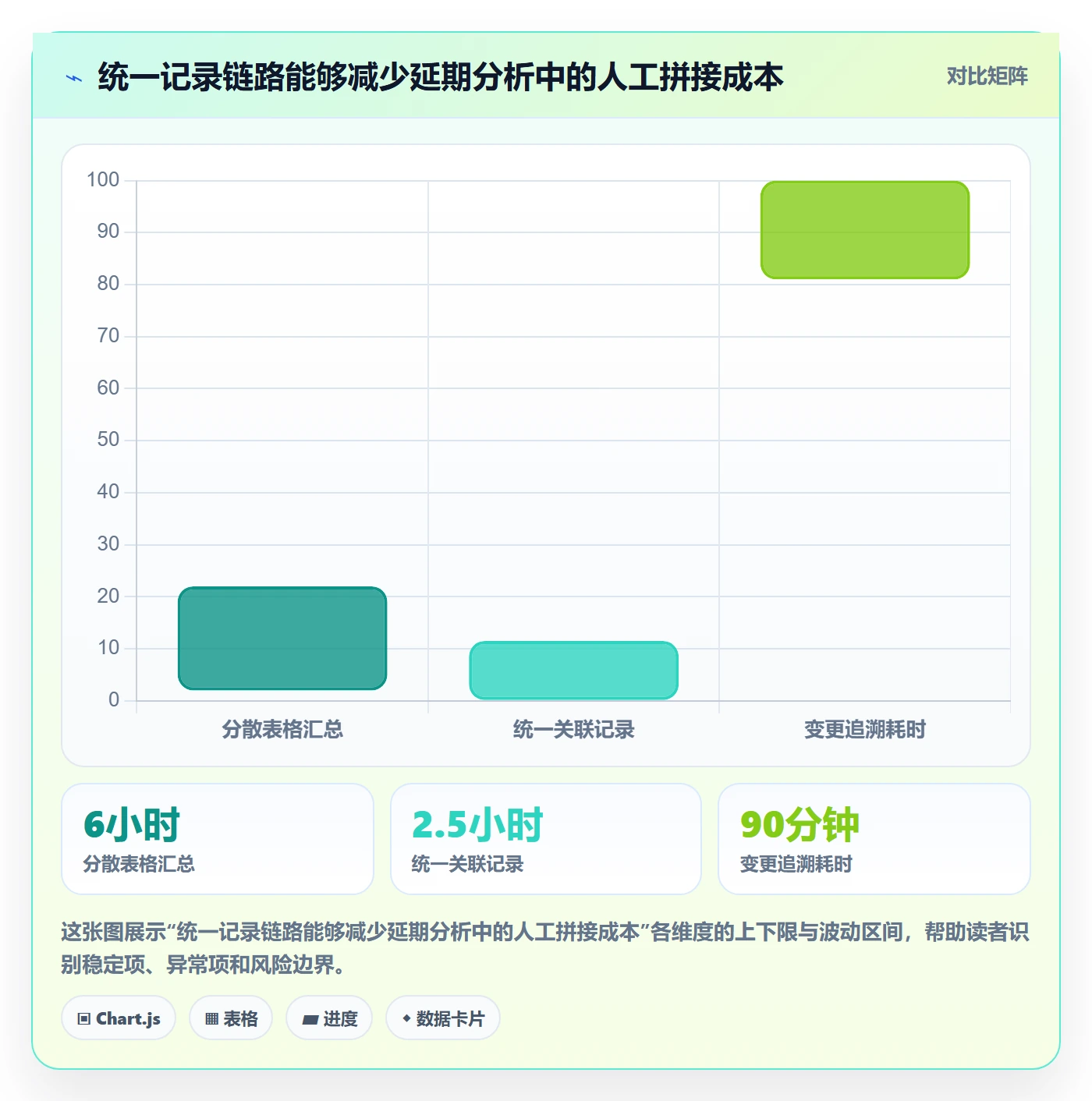Click the y-axis tick label 50
This screenshot has width=1092, height=1101.
[108, 440]
